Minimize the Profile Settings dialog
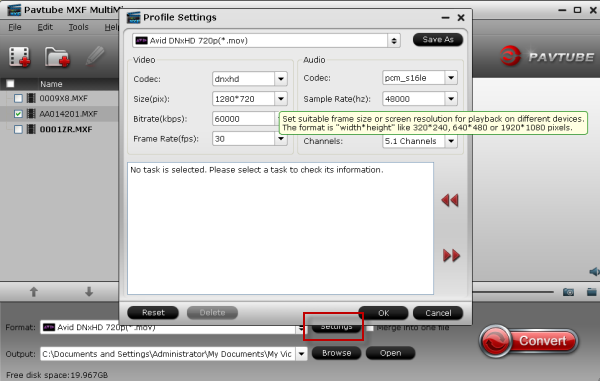600x381 pixels. coord(445,18)
